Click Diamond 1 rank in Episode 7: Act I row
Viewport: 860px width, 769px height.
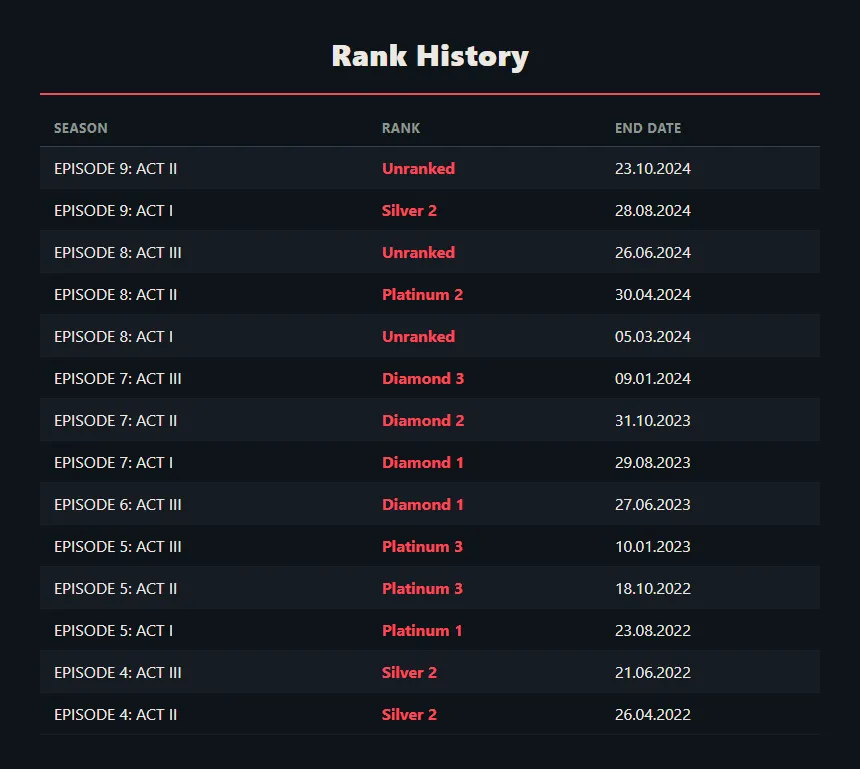tap(422, 463)
